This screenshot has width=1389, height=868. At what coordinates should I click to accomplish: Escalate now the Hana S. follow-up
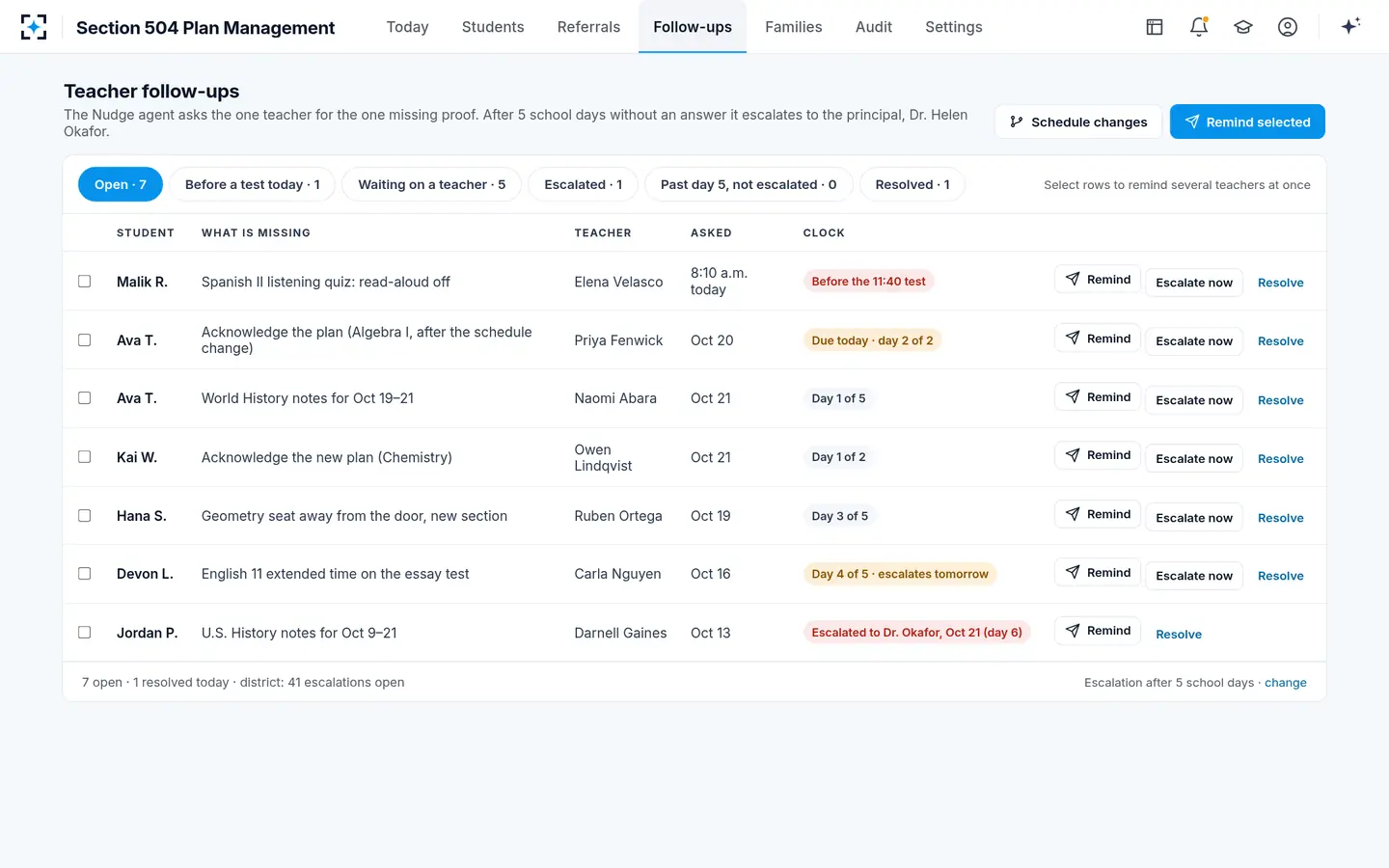click(x=1194, y=518)
